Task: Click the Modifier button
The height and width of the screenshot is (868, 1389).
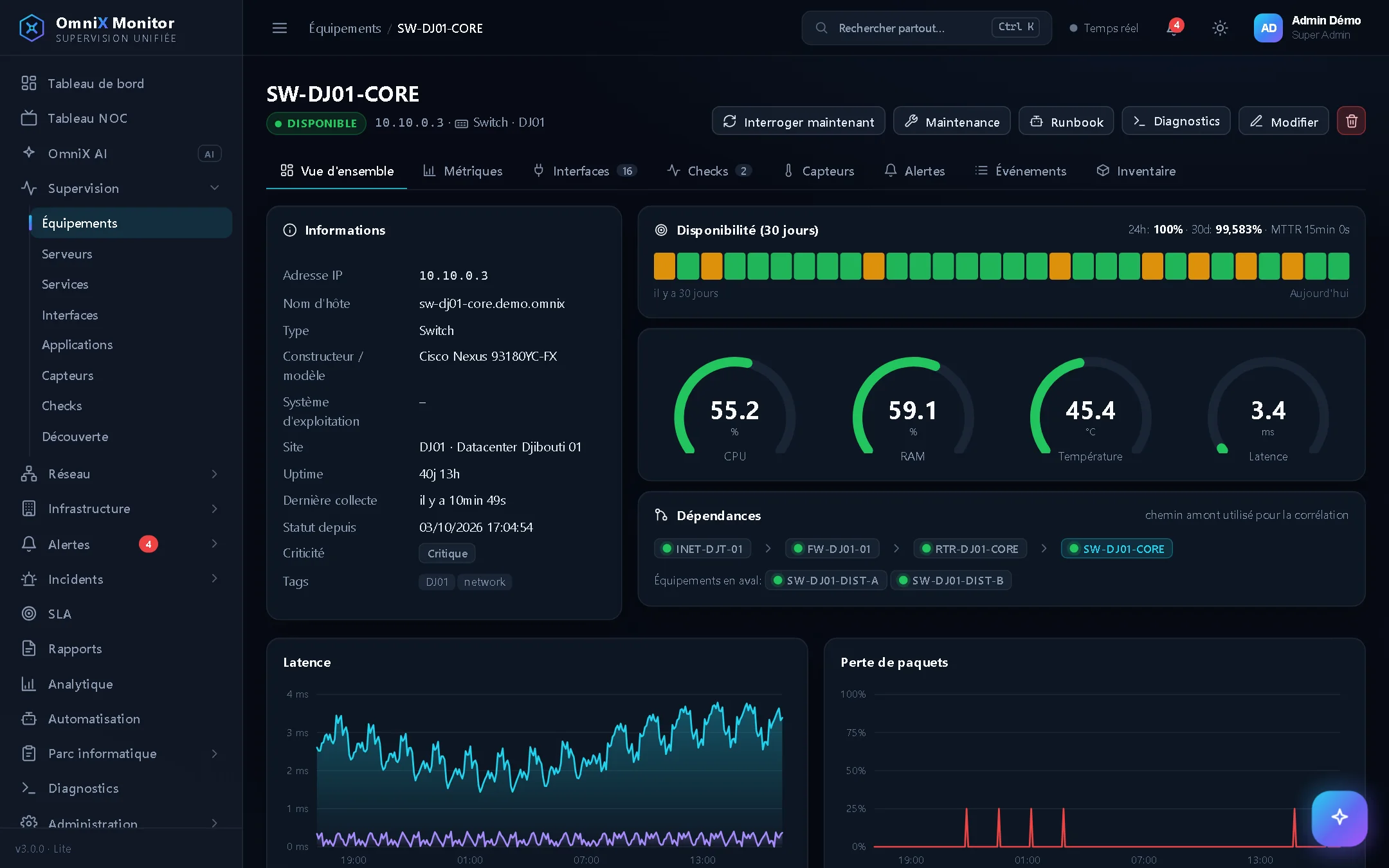Action: pos(1284,121)
